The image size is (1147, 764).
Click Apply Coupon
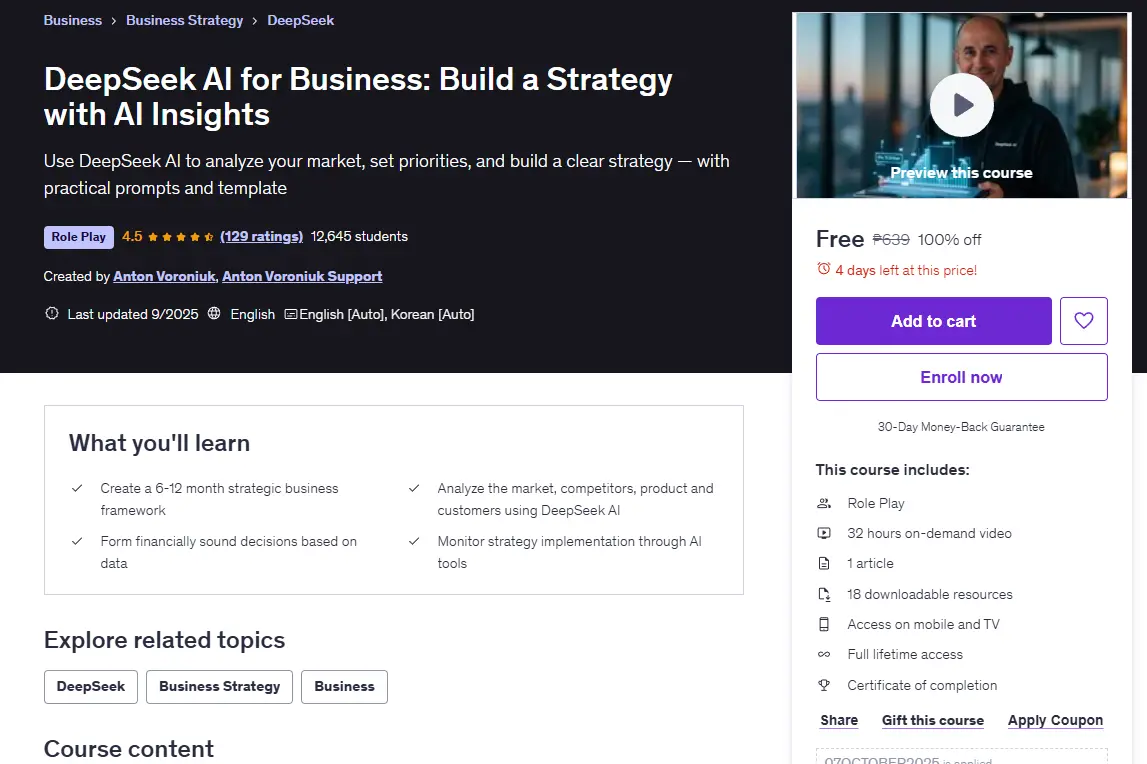(x=1055, y=720)
